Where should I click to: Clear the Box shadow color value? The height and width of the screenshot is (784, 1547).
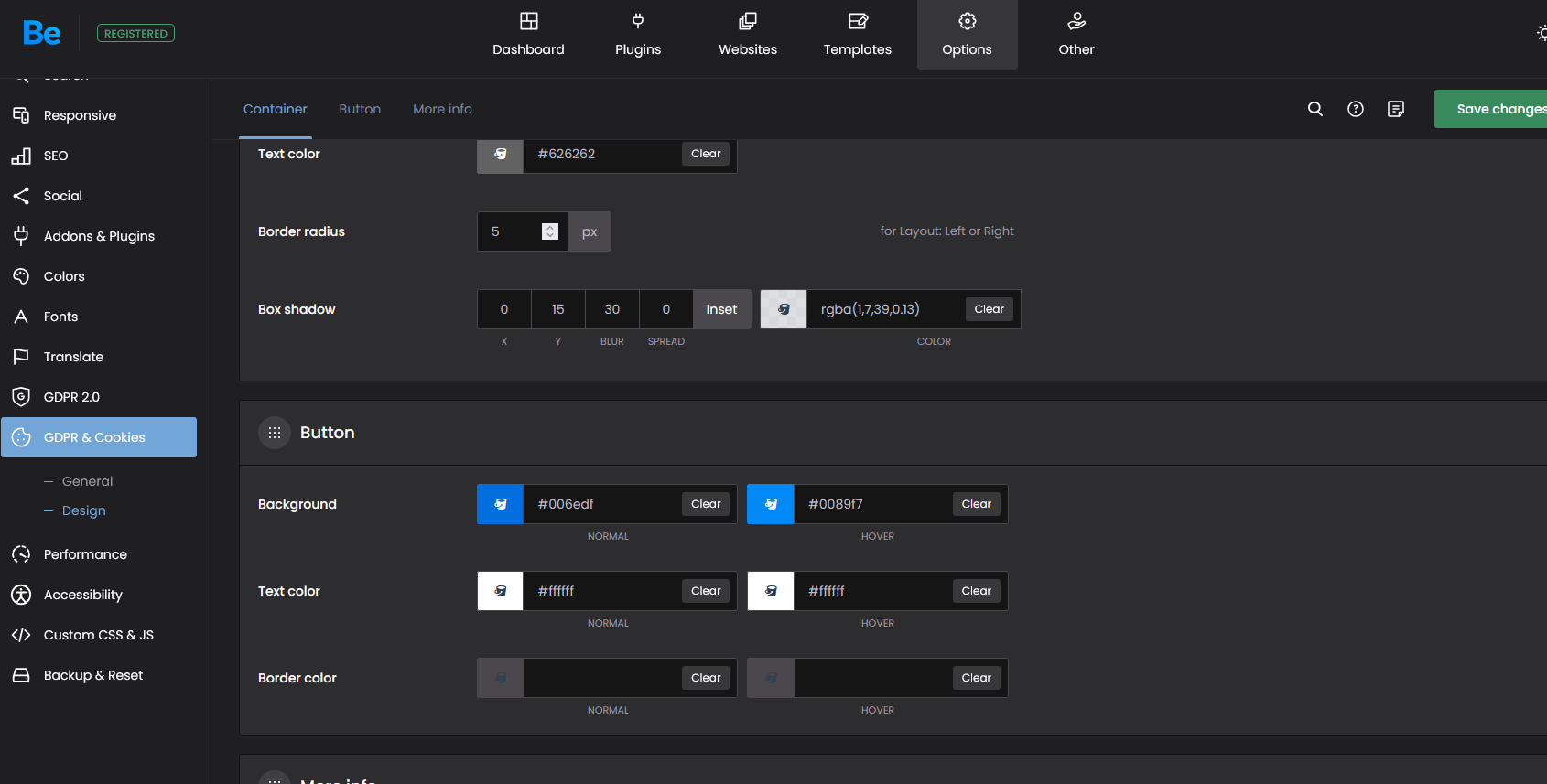(x=989, y=309)
